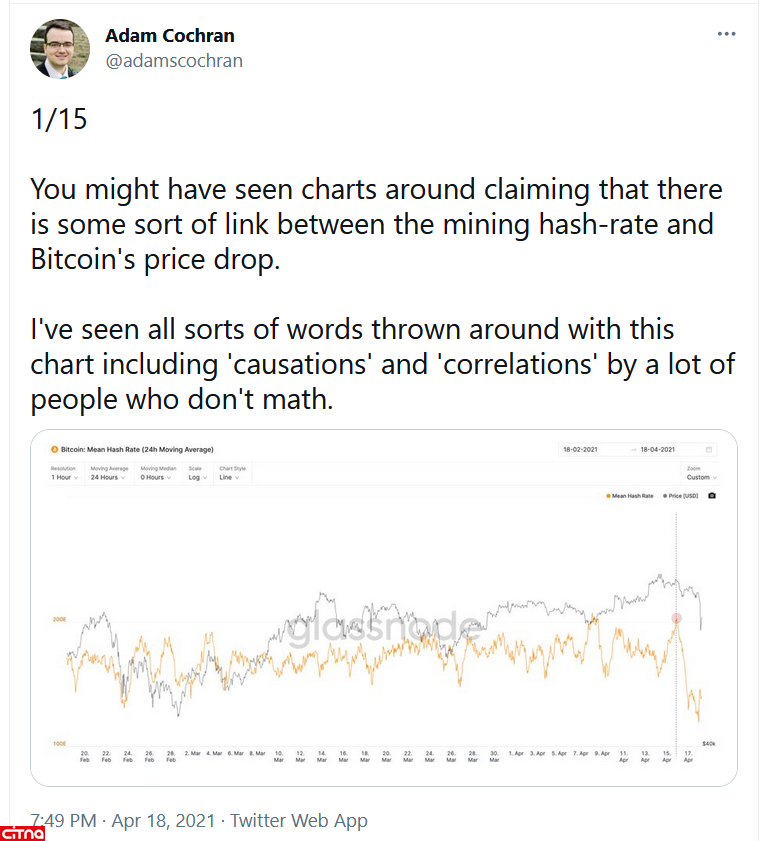Image resolution: width=773 pixels, height=841 pixels.
Task: Click Adam Cochran's profile avatar
Action: tap(61, 48)
